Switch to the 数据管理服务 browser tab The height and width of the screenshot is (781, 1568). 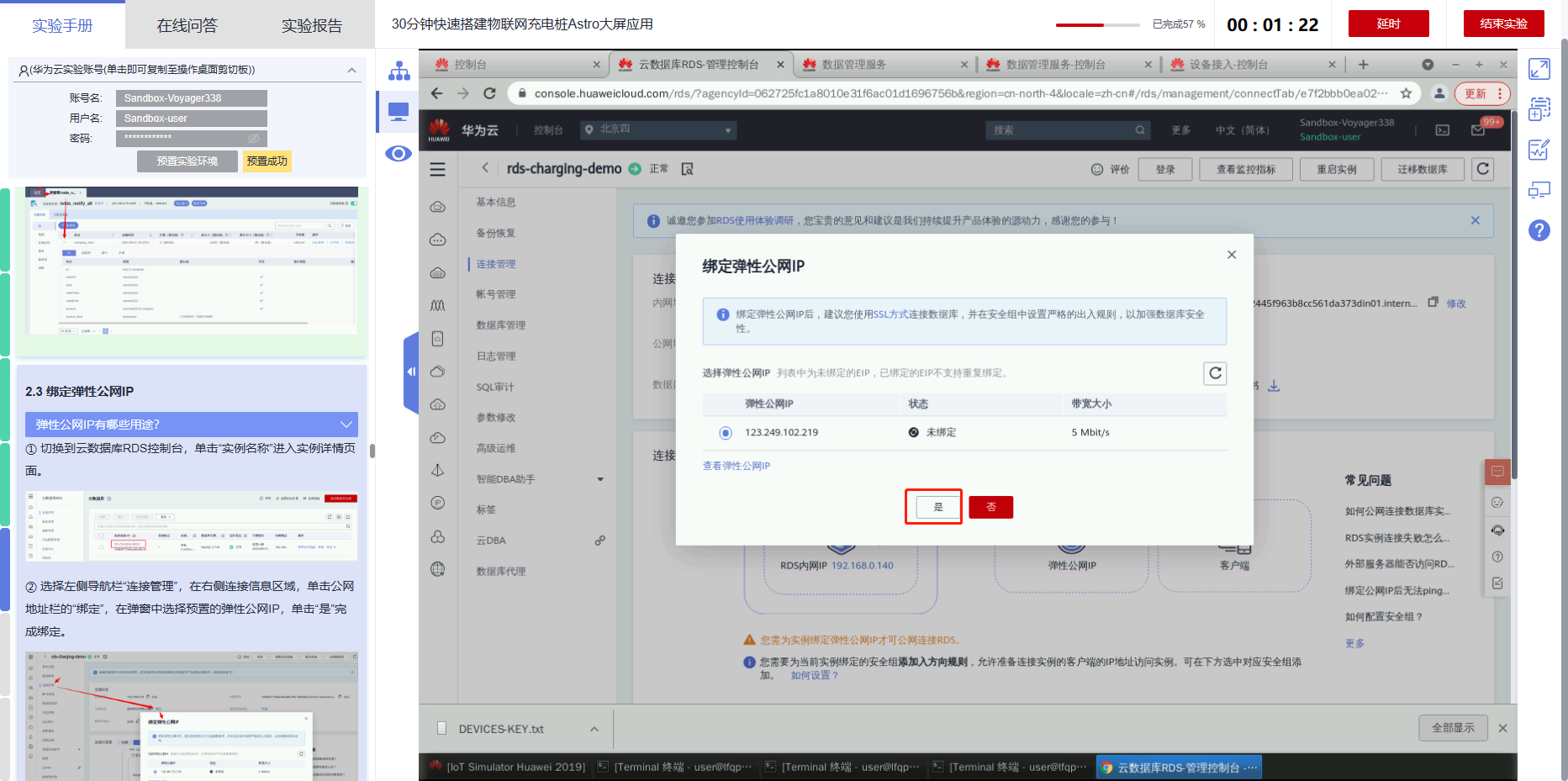883,65
